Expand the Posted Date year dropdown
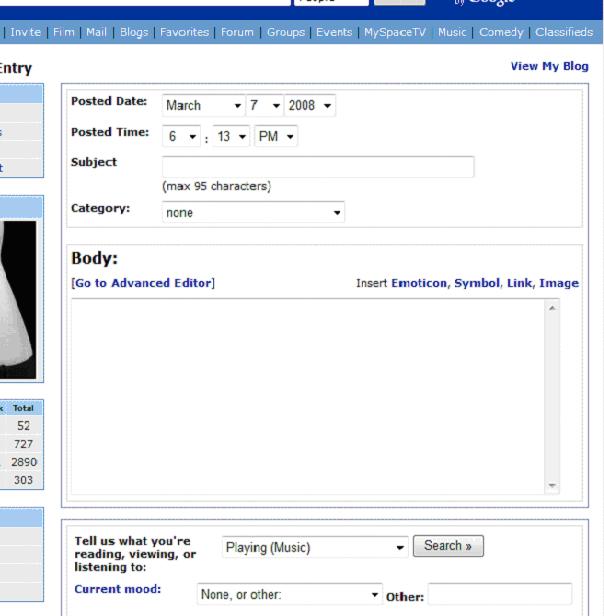The width and height of the screenshot is (604, 616). (310, 105)
